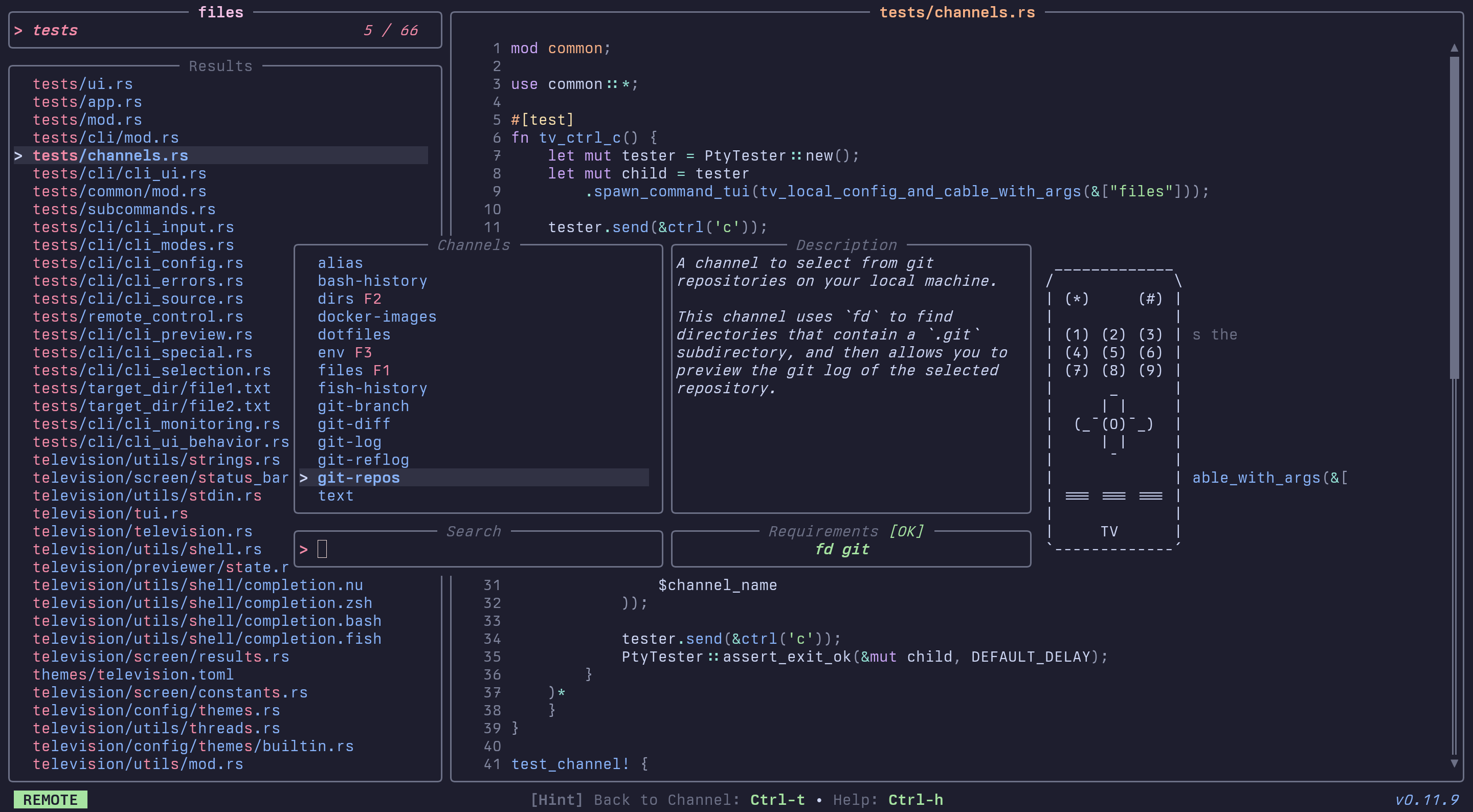Click the (5) button on TV remote
Image resolution: width=1473 pixels, height=812 pixels.
1113,353
